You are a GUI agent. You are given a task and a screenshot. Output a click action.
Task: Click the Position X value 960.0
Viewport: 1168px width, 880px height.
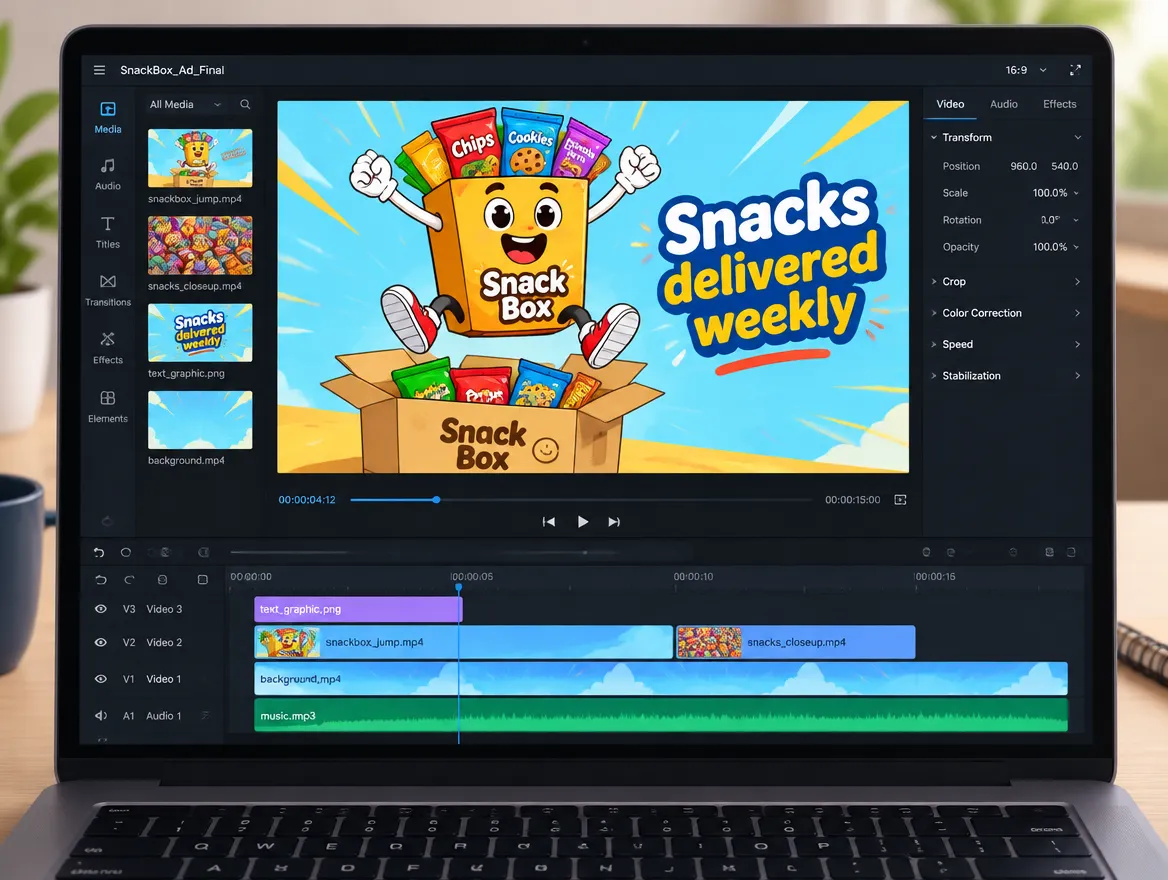pos(1023,166)
